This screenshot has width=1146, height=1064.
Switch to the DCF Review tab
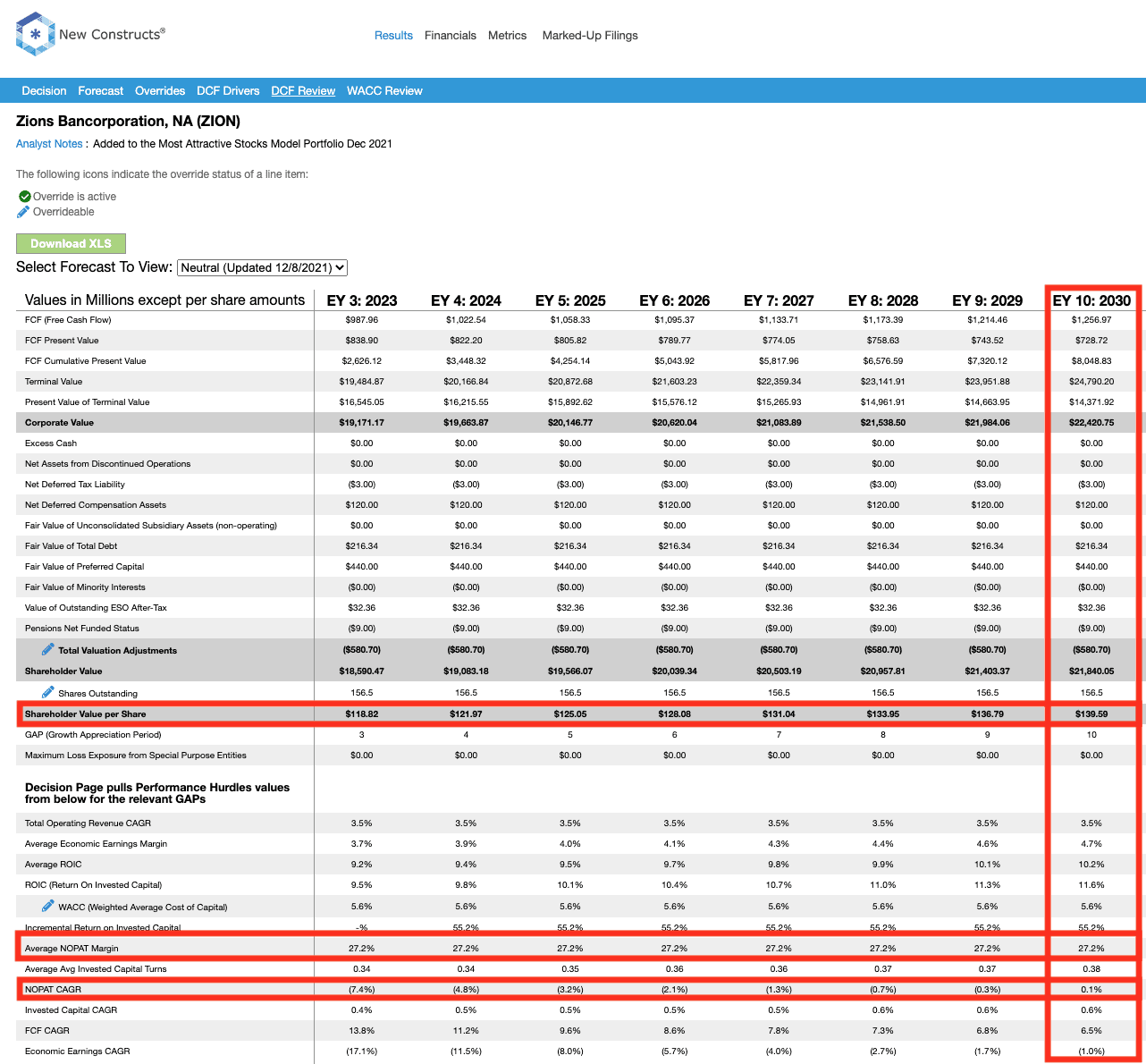(x=303, y=91)
